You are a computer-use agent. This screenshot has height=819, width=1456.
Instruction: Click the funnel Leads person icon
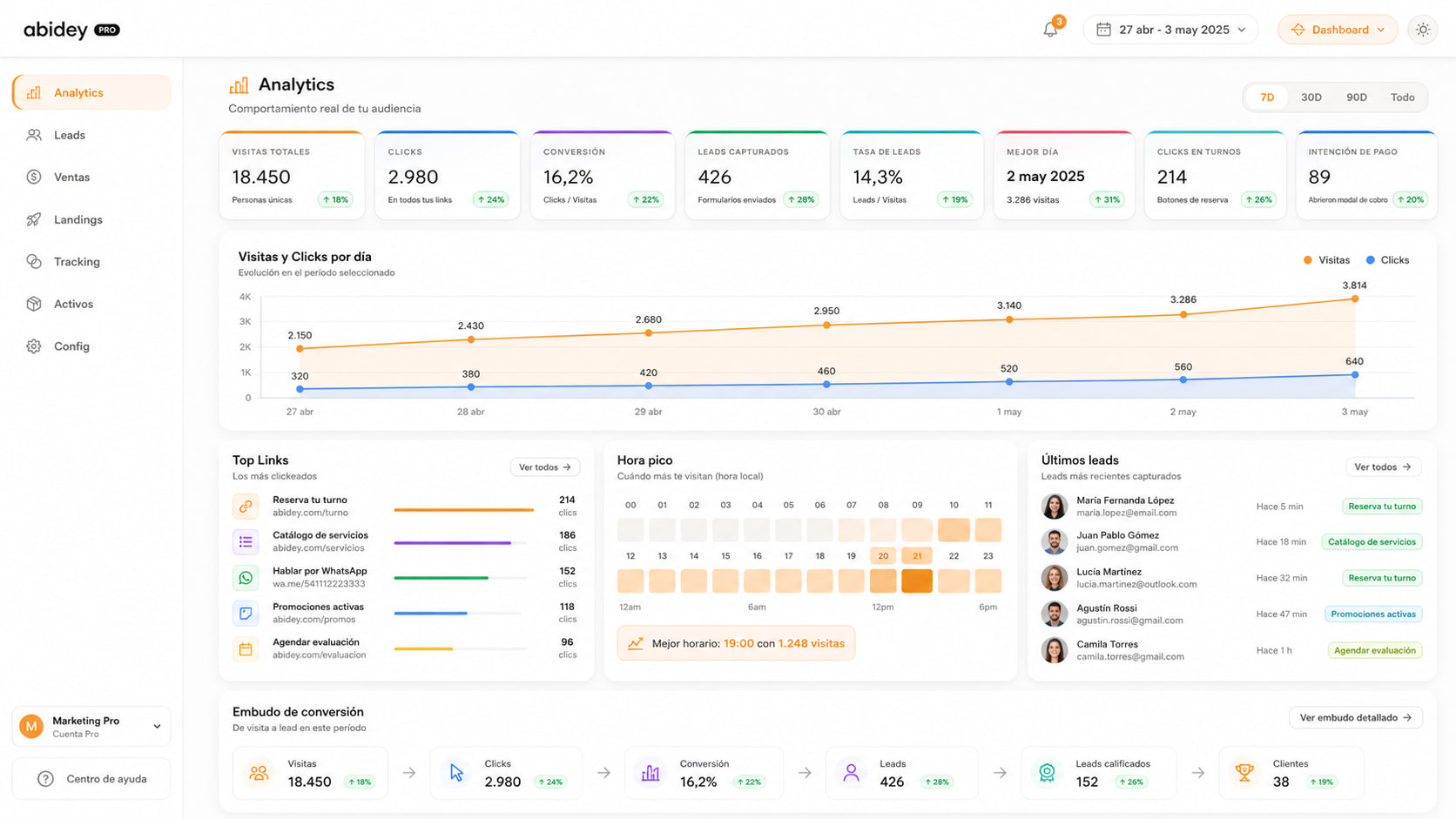(852, 773)
